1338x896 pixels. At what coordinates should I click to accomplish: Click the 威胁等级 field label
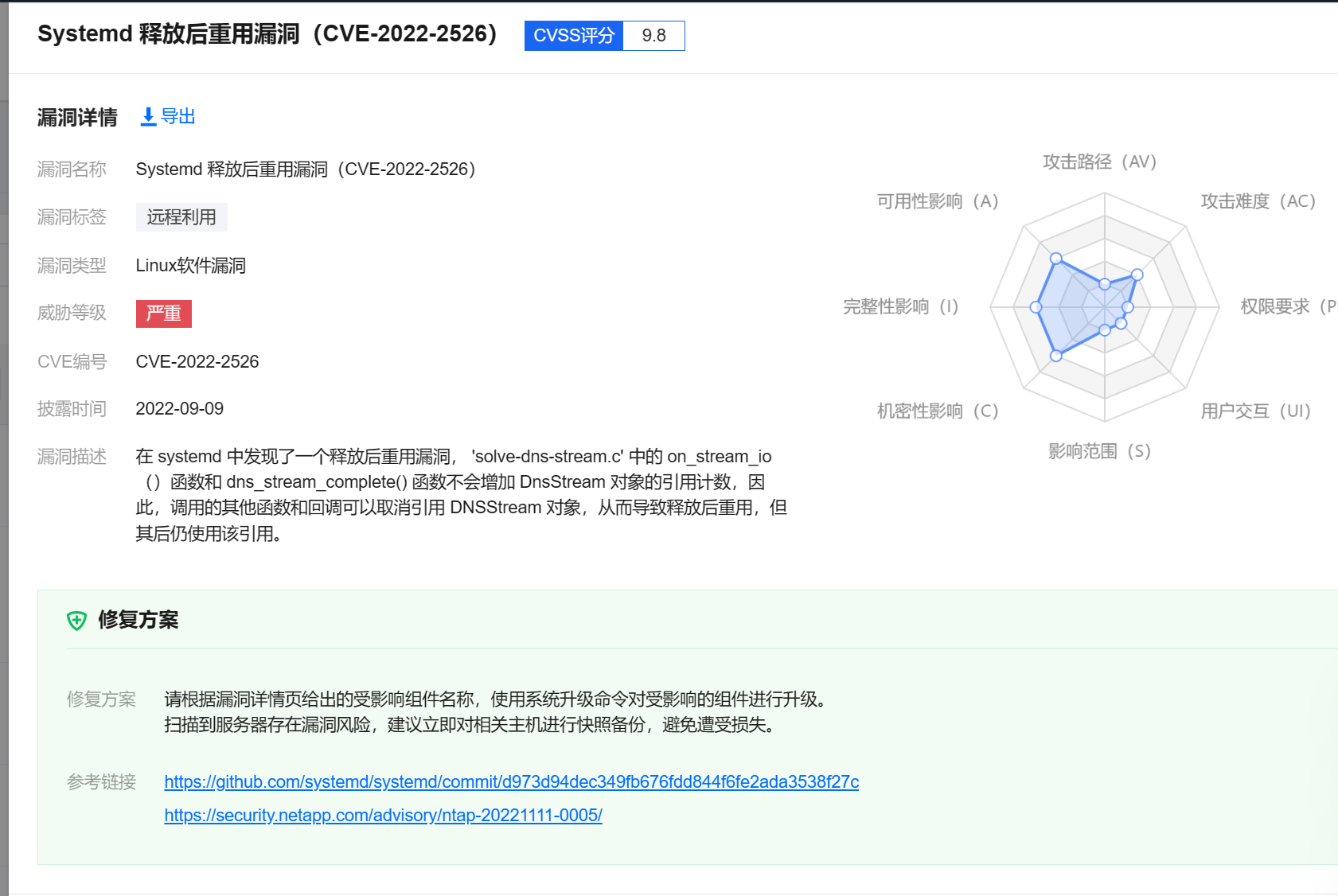72,314
